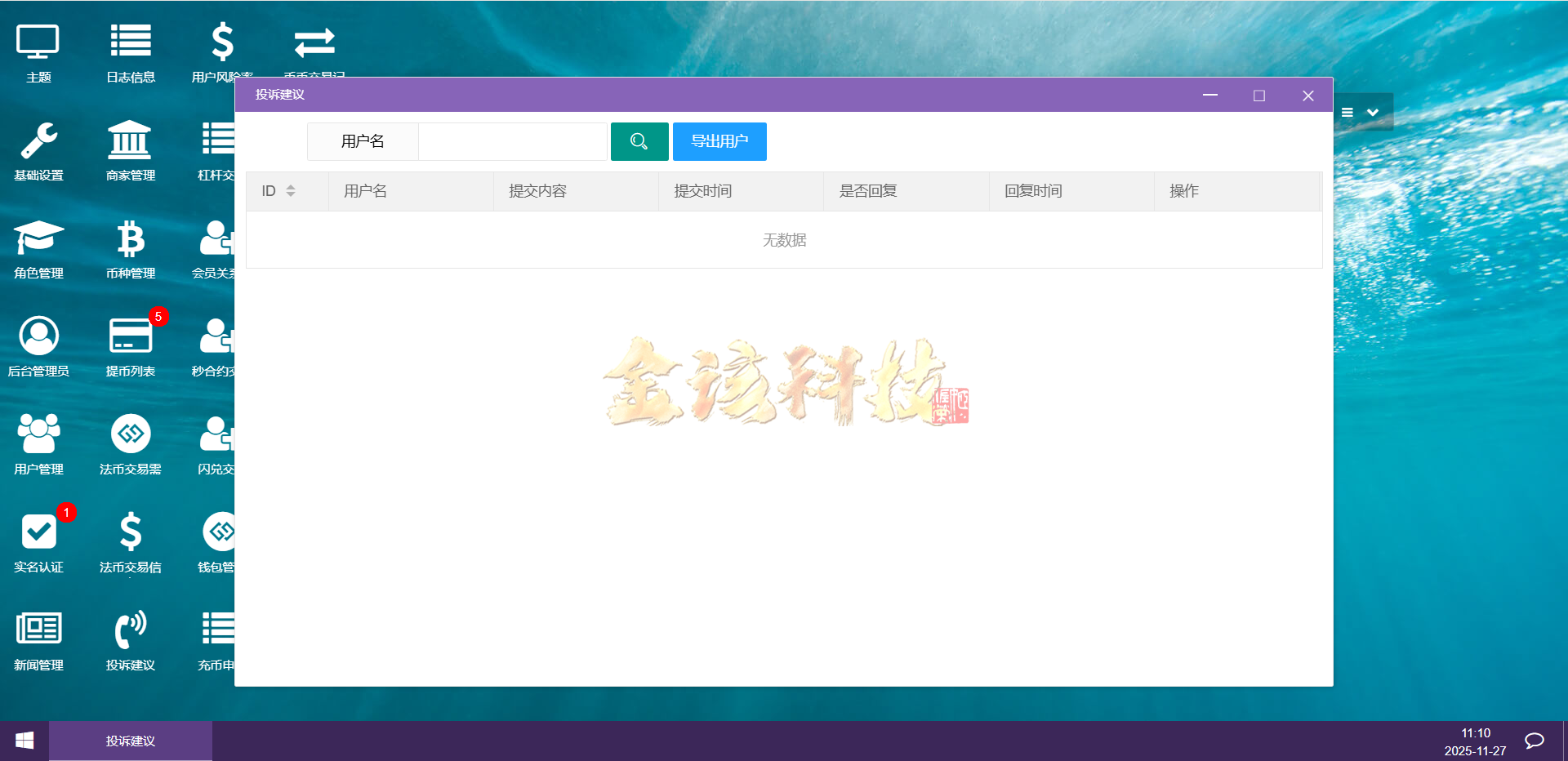Launch 基础设置 settings
This screenshot has height=761, width=1568.
(38, 151)
